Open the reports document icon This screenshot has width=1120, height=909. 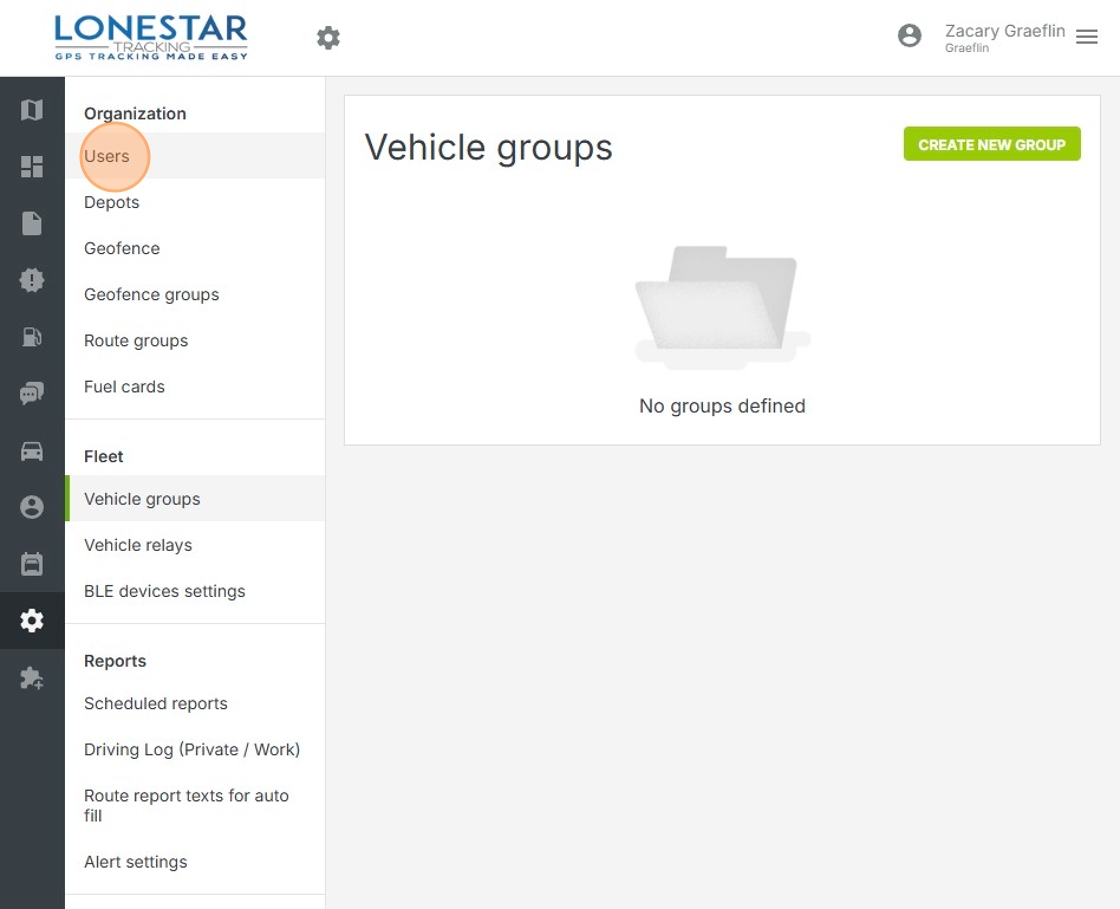32,223
